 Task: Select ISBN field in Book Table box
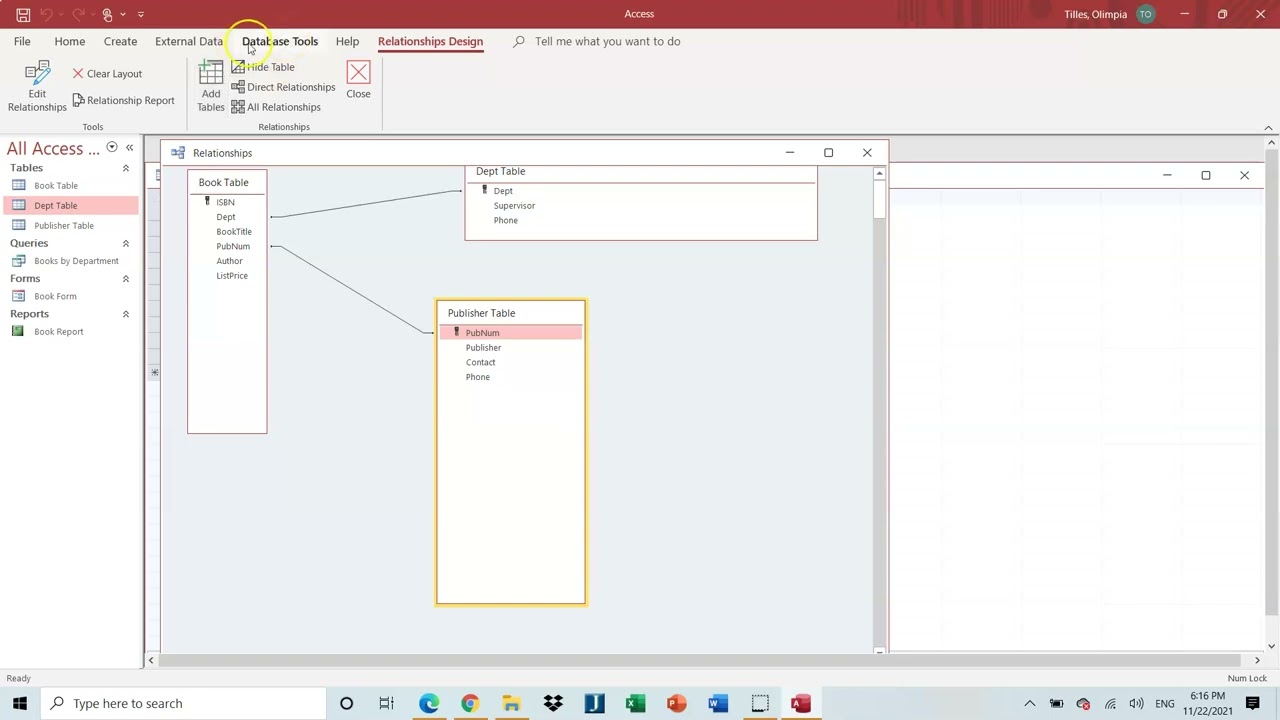click(x=227, y=202)
